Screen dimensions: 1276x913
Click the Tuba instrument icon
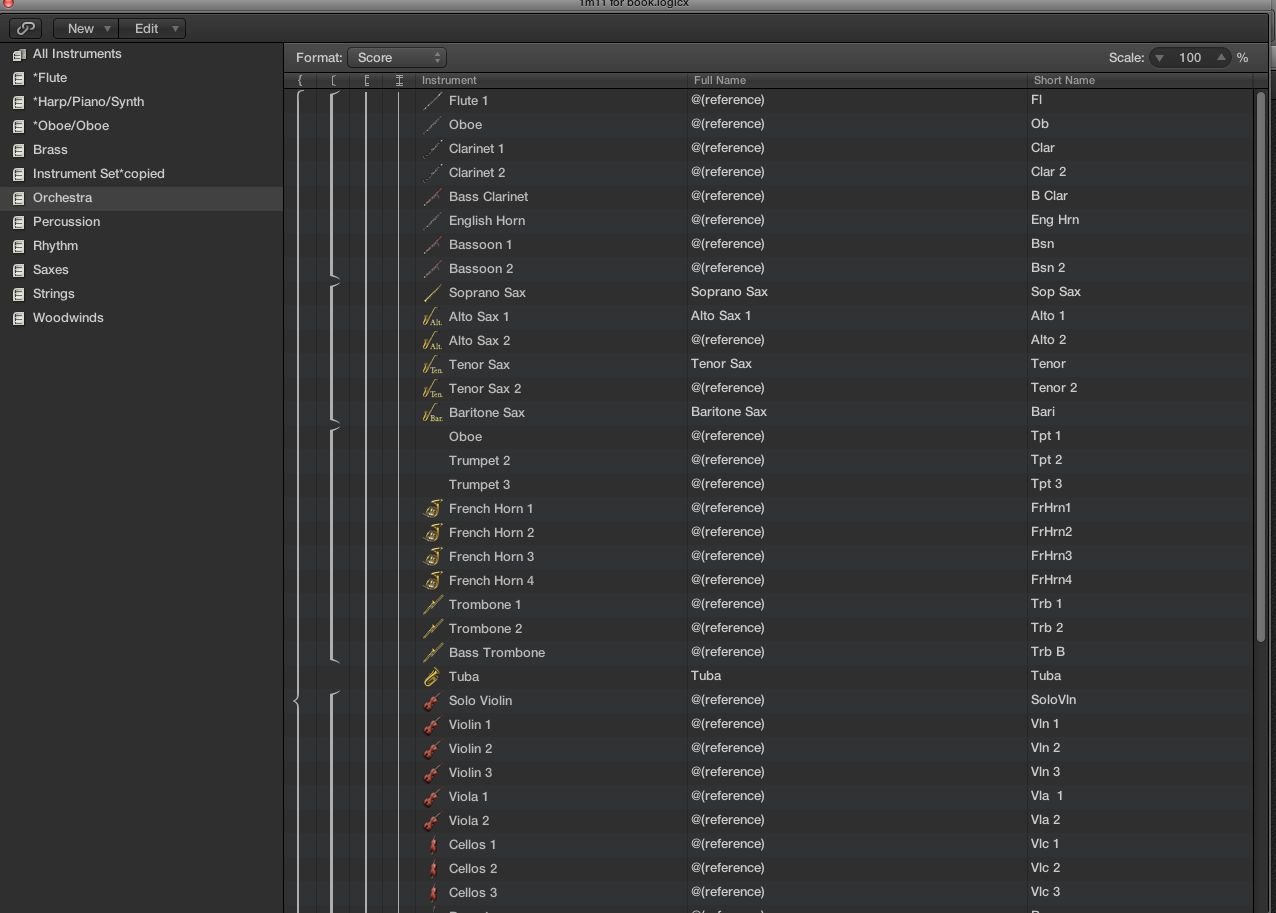pyautogui.click(x=432, y=676)
